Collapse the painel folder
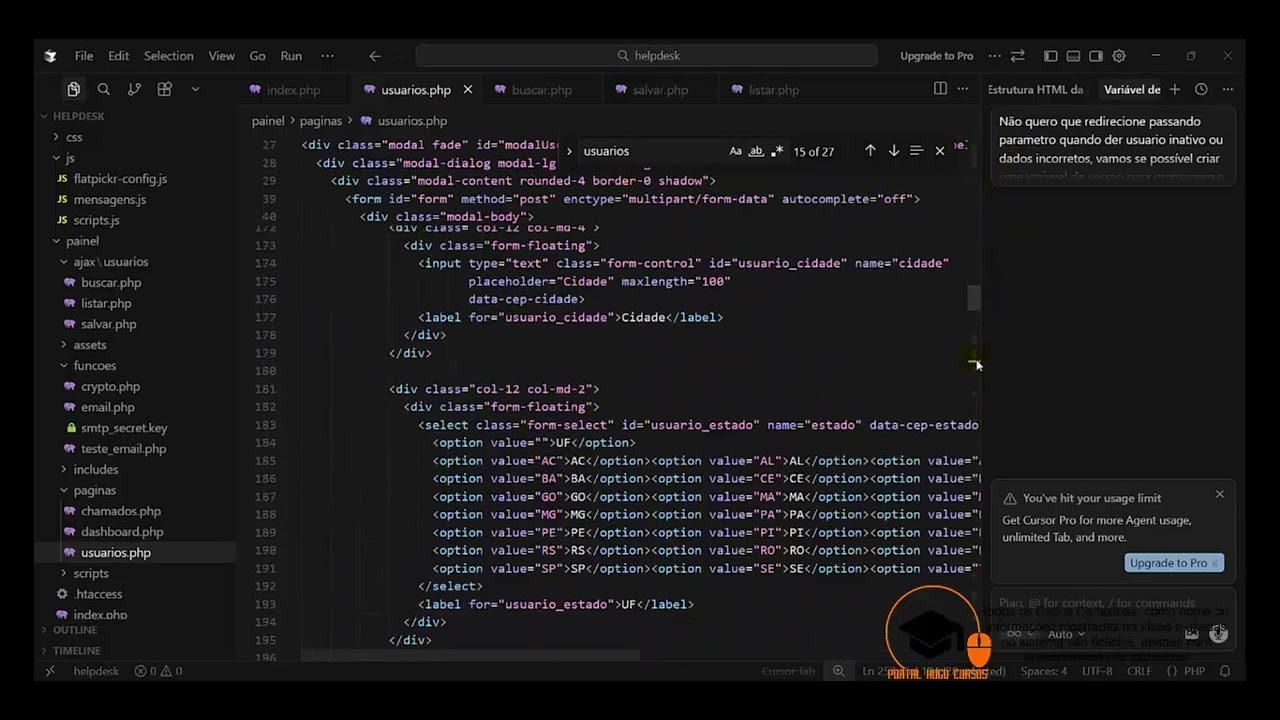The width and height of the screenshot is (1280, 720). [x=82, y=241]
